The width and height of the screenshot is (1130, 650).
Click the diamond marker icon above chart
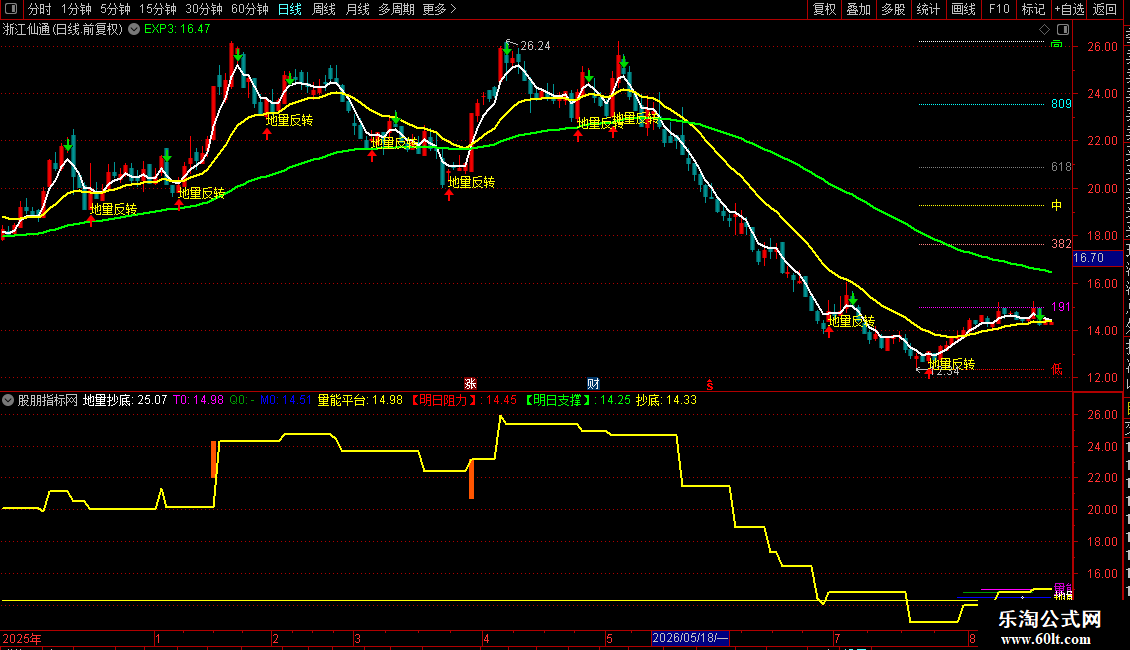(1044, 30)
